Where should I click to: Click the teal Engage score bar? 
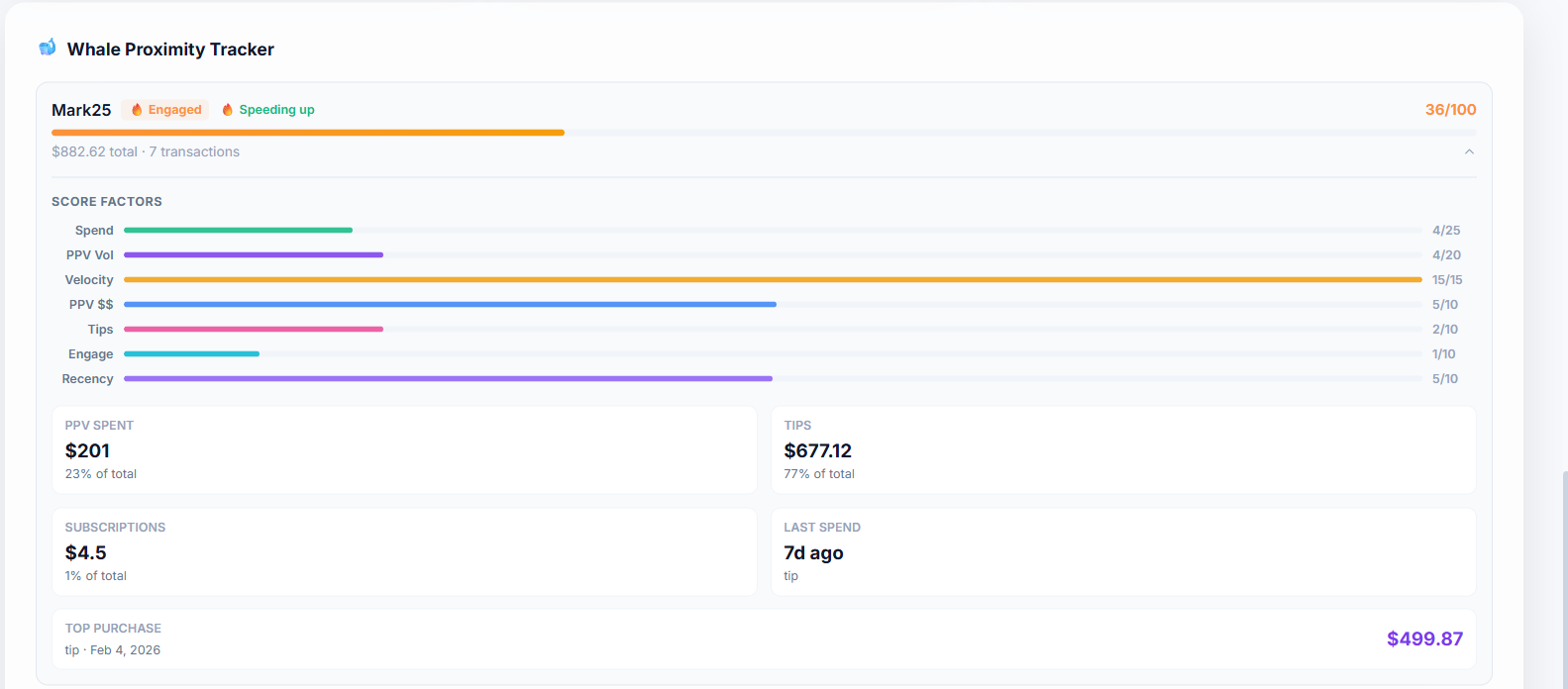click(x=191, y=354)
